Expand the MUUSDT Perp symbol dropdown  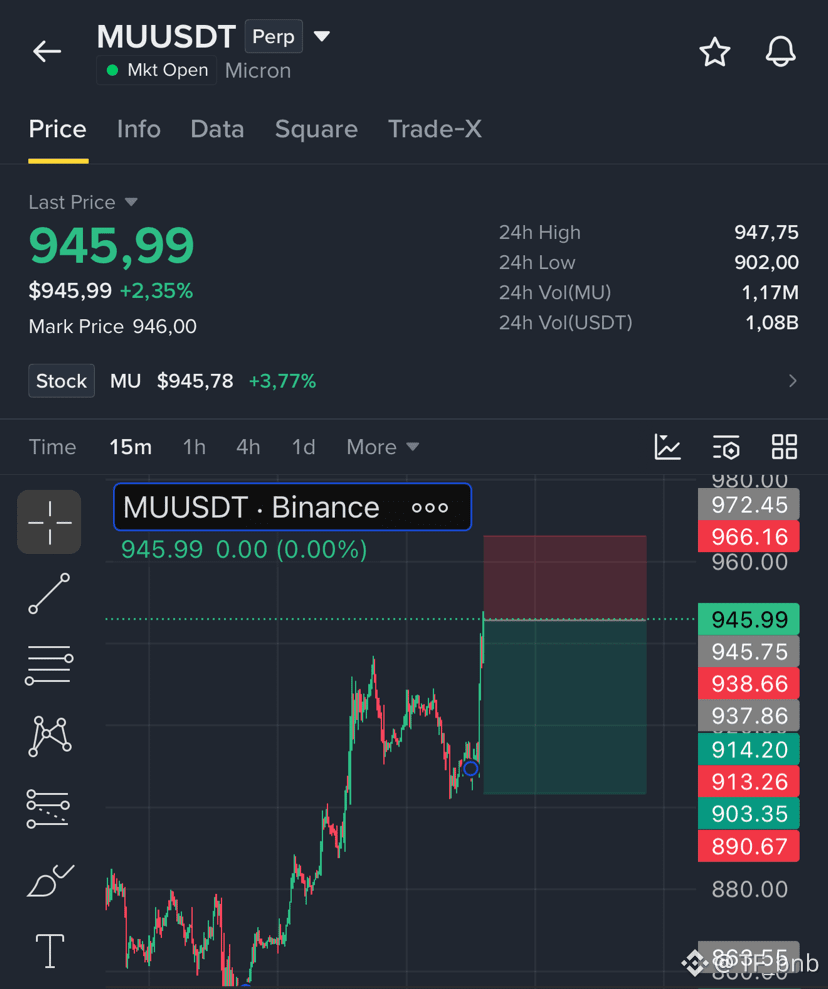[x=322, y=37]
